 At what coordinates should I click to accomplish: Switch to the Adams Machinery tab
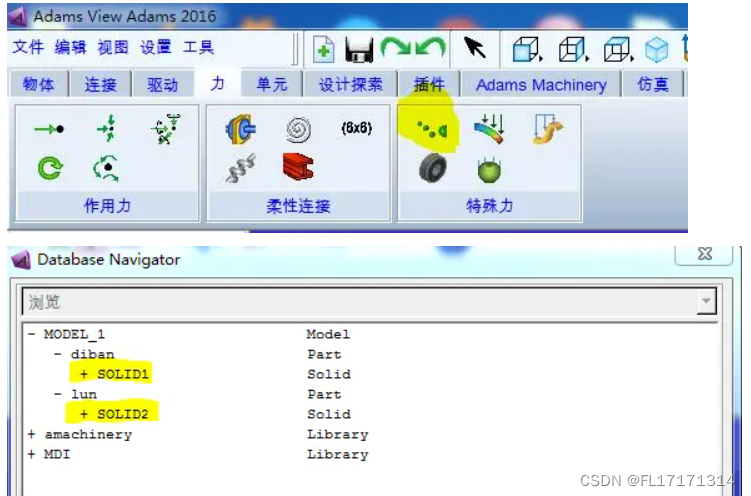(541, 85)
